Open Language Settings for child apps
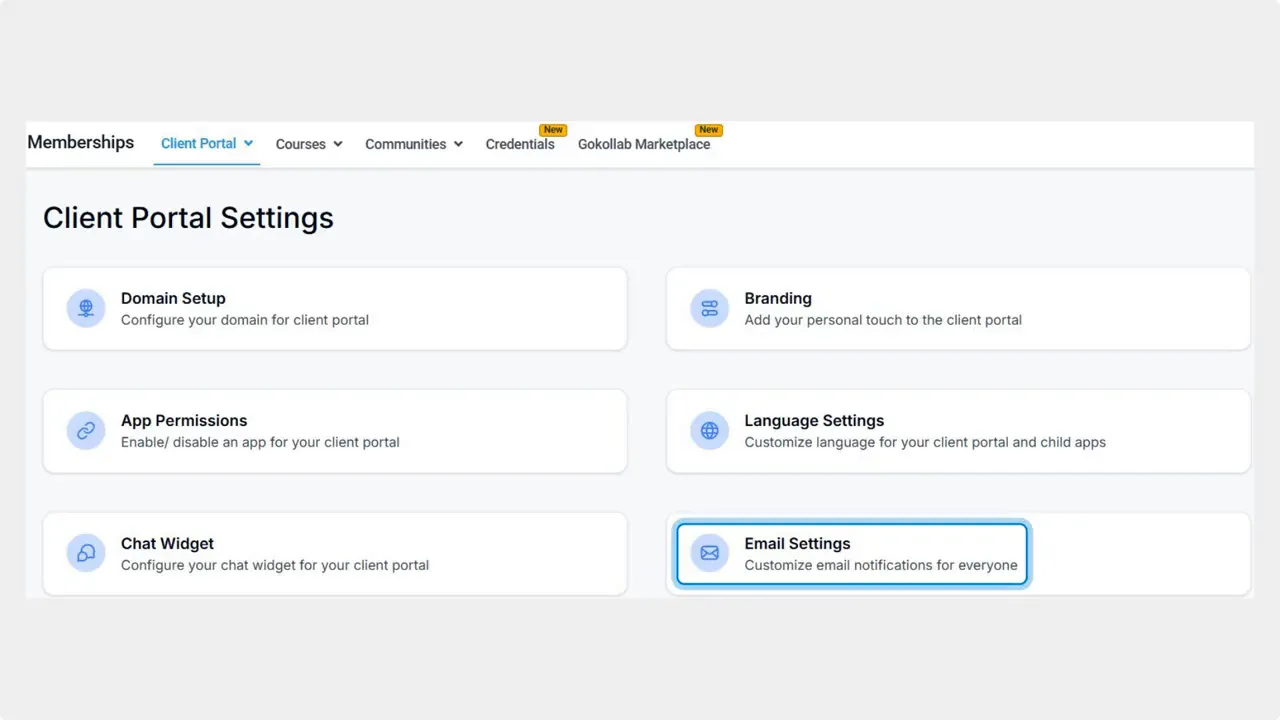The width and height of the screenshot is (1280, 720). click(958, 430)
